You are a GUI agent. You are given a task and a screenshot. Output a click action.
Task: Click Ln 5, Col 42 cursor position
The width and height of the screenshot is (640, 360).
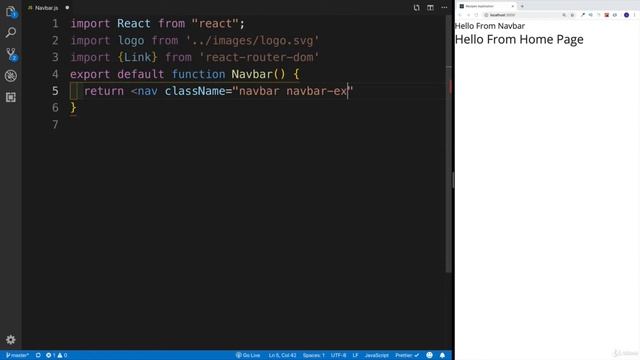coord(282,355)
